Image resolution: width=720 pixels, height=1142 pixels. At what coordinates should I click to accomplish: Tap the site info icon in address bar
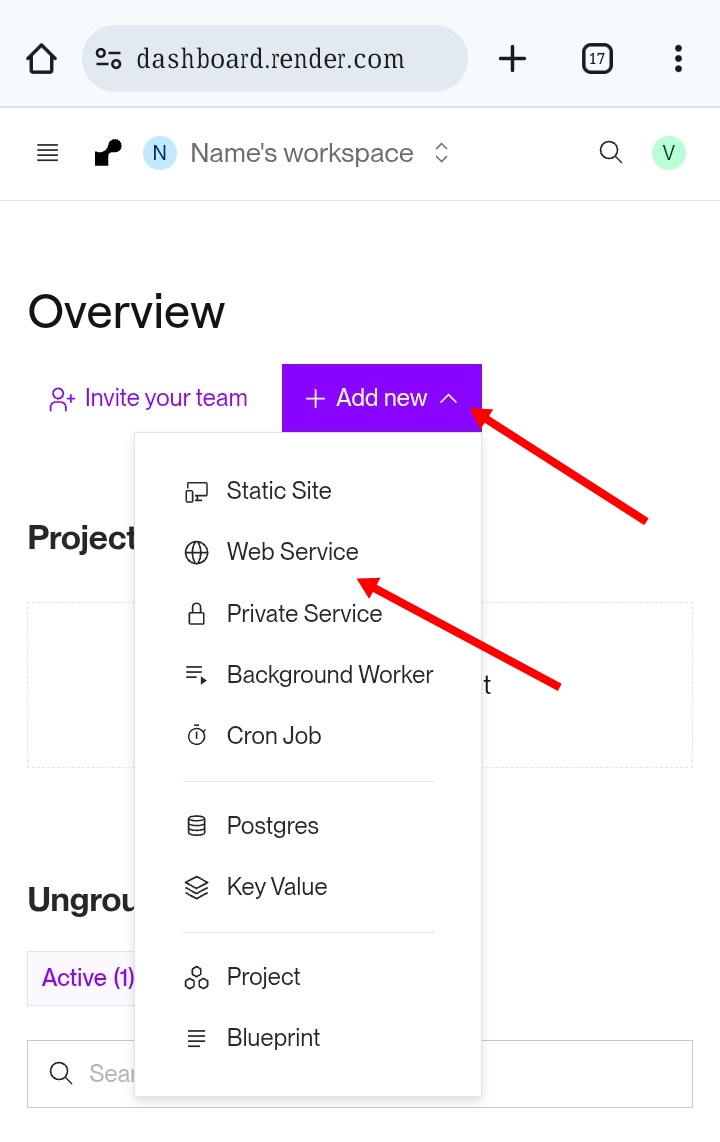pyautogui.click(x=109, y=59)
